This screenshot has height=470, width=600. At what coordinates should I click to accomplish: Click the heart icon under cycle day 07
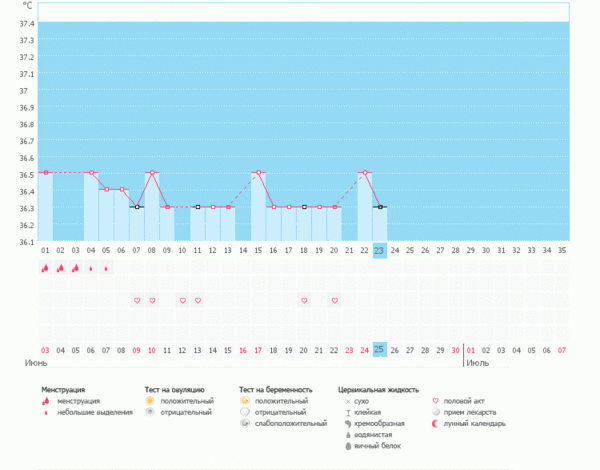tap(137, 300)
